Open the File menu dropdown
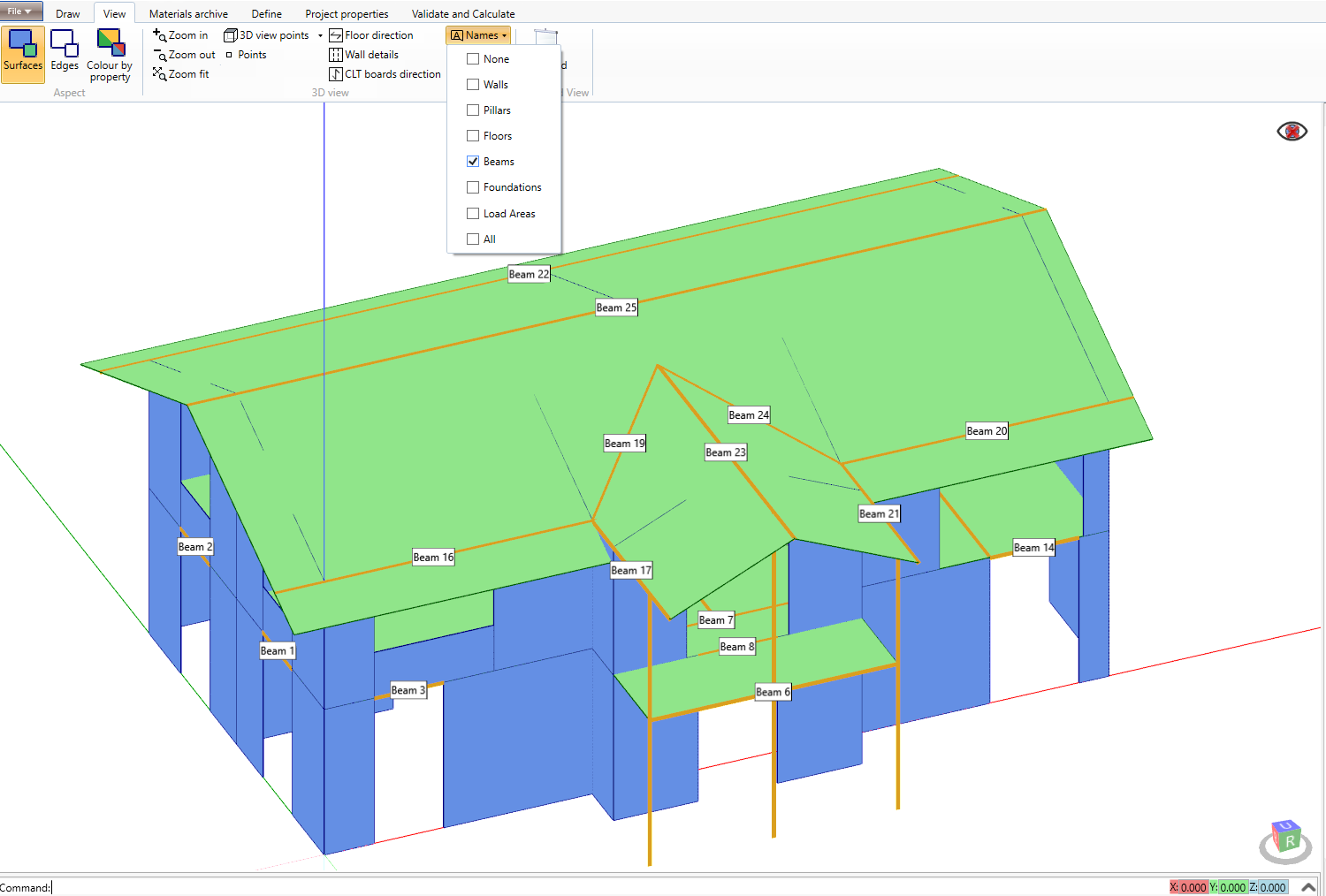1326x896 pixels. 20,11
